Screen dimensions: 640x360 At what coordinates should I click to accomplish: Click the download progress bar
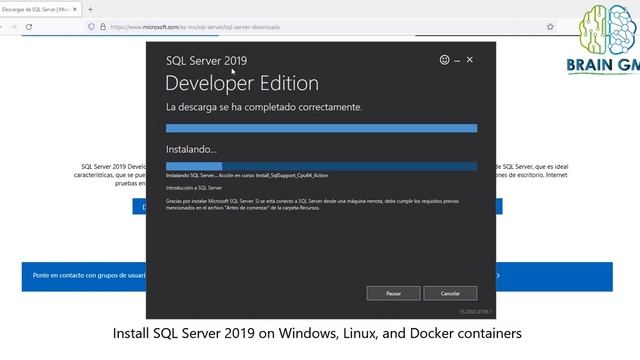[321, 128]
